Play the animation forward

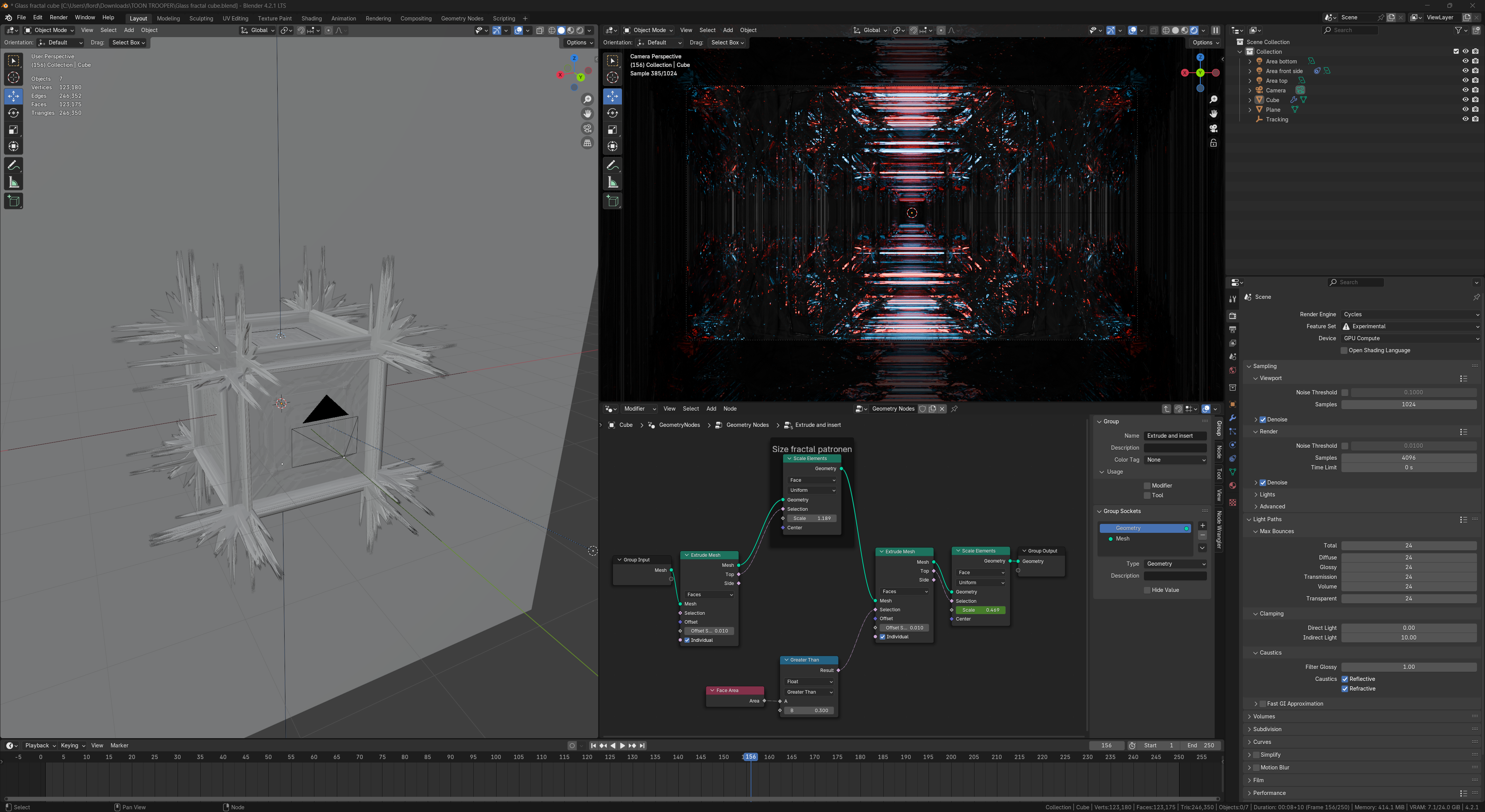(x=623, y=746)
